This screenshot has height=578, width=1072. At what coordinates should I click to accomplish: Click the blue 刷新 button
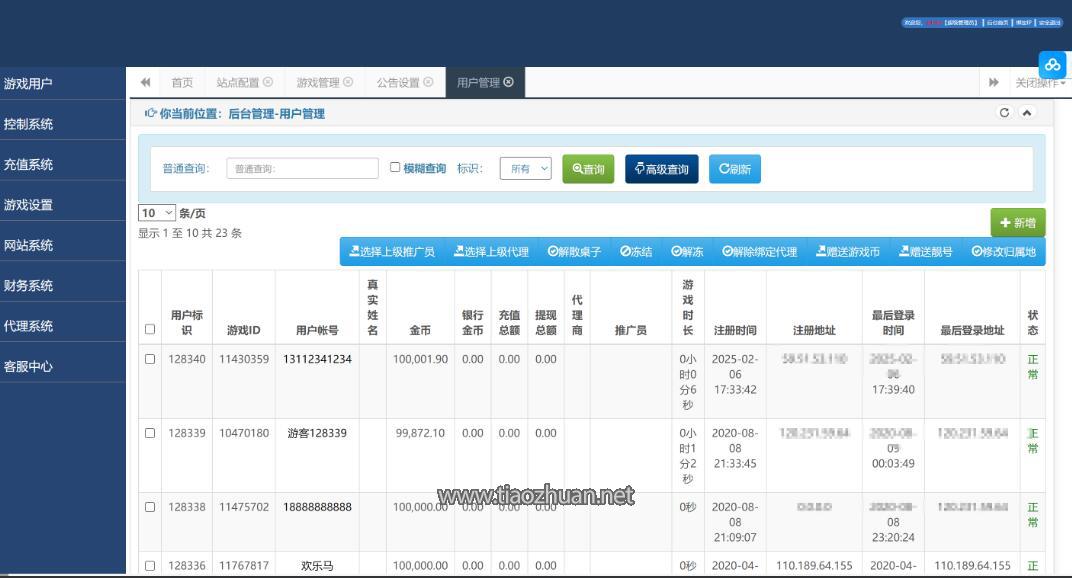(735, 169)
